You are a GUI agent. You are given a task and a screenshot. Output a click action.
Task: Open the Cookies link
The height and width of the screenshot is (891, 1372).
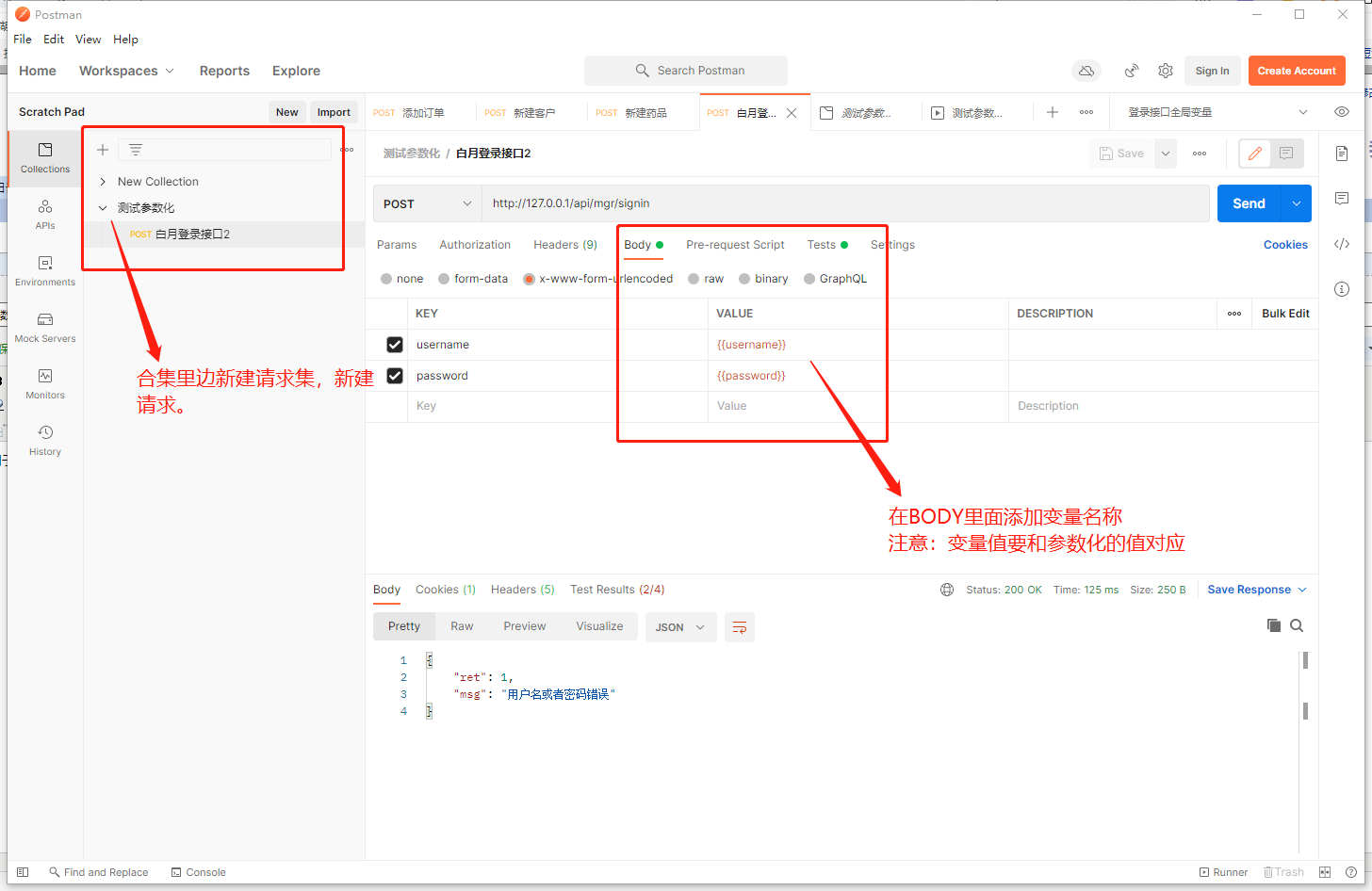[1285, 245]
